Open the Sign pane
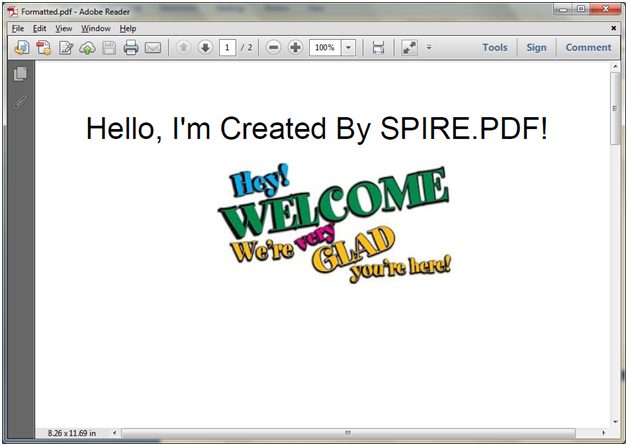This screenshot has width=628, height=446. pos(537,48)
